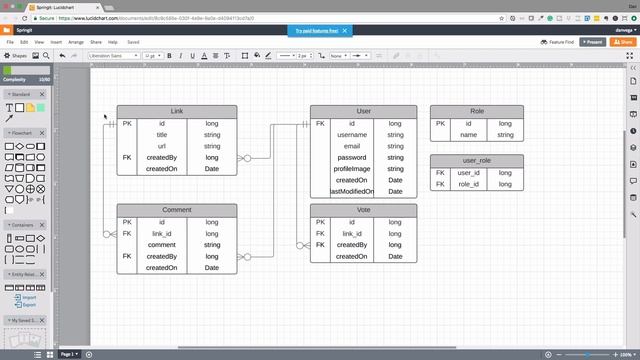This screenshot has width=640, height=360.
Task: Click the Lucidchart orange folder icon
Action: tap(7, 30)
